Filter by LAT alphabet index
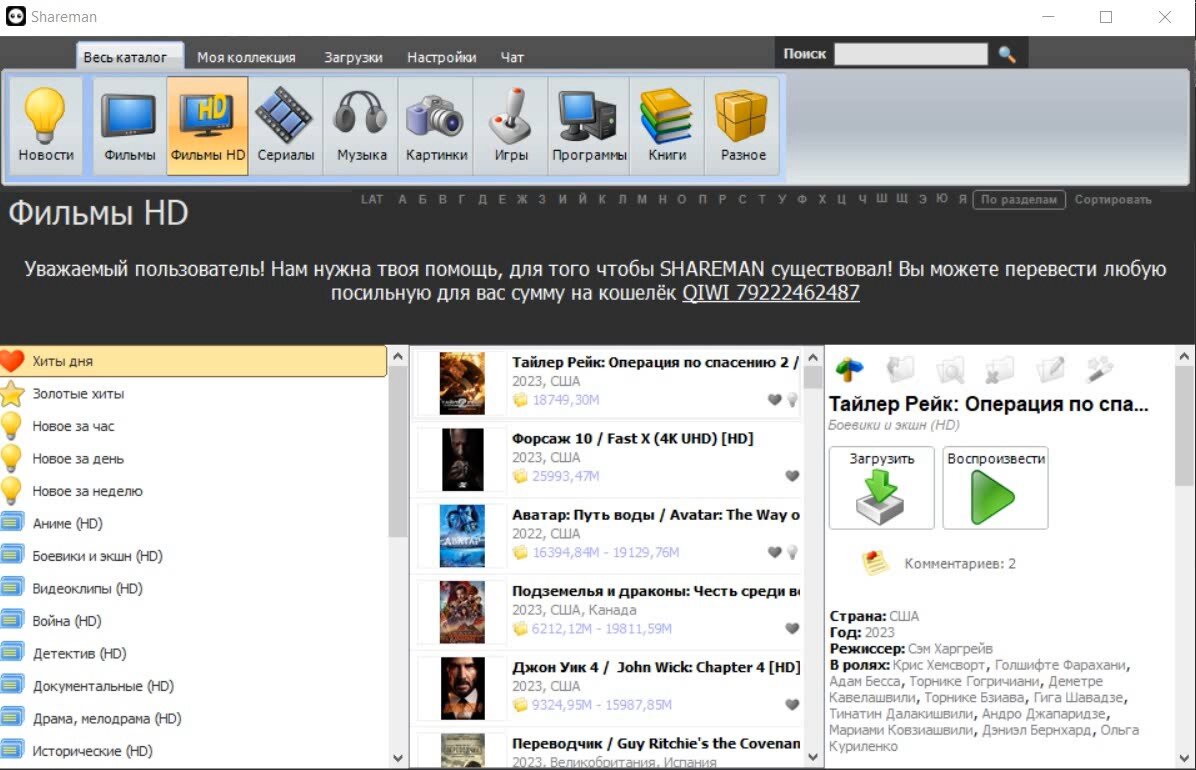 click(372, 199)
